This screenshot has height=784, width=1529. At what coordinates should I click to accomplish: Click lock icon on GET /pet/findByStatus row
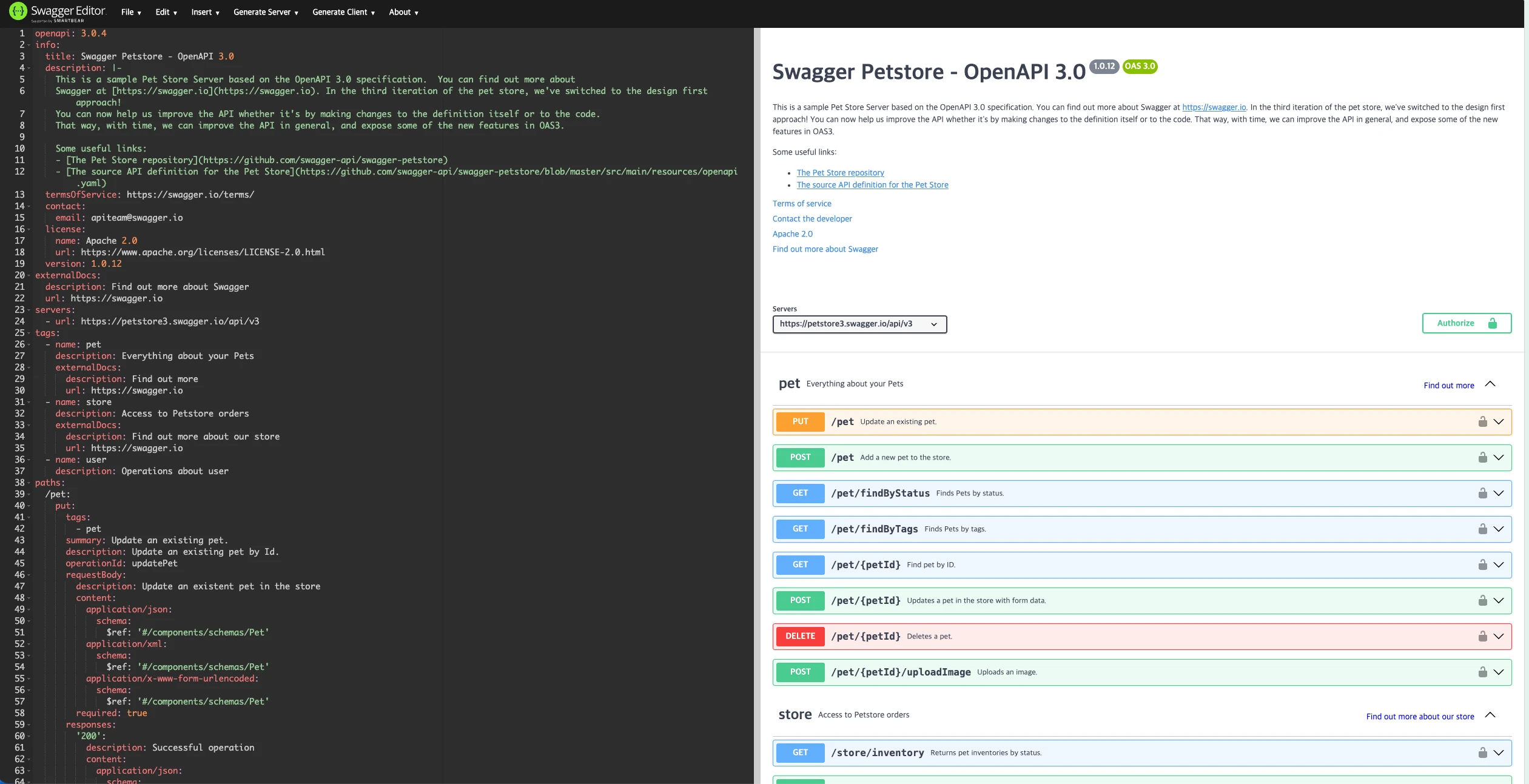pos(1482,494)
